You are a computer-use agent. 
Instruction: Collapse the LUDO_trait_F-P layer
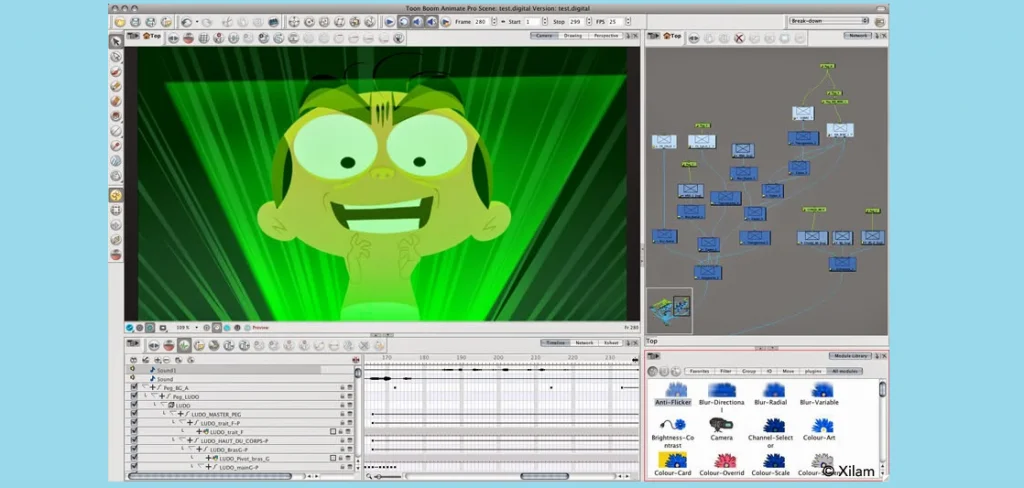pyautogui.click(x=182, y=423)
